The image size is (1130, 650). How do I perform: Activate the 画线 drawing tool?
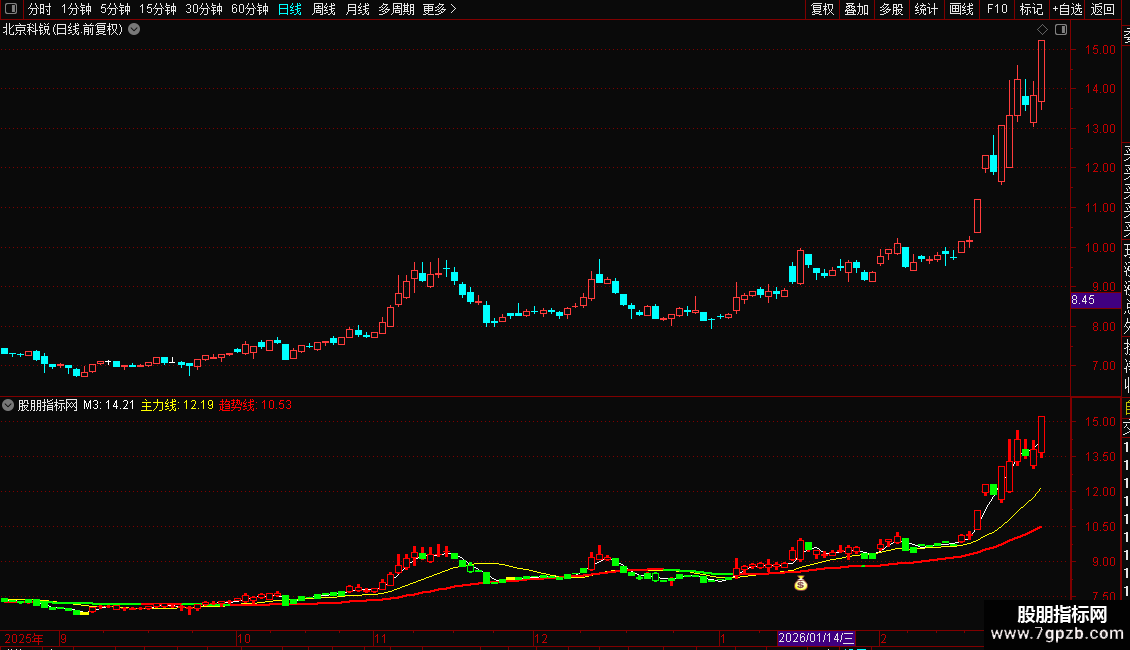click(961, 9)
